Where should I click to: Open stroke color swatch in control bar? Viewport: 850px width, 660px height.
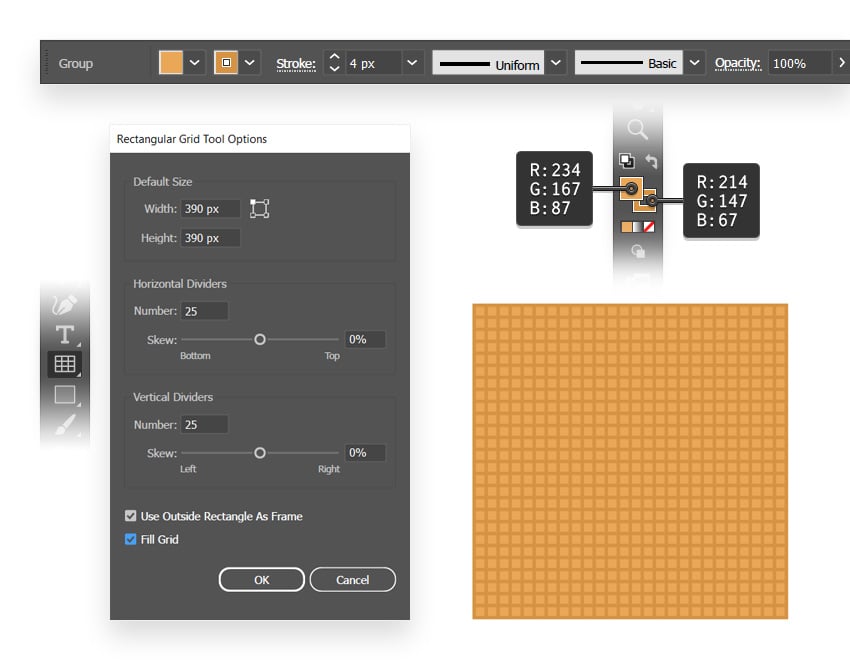[x=226, y=63]
